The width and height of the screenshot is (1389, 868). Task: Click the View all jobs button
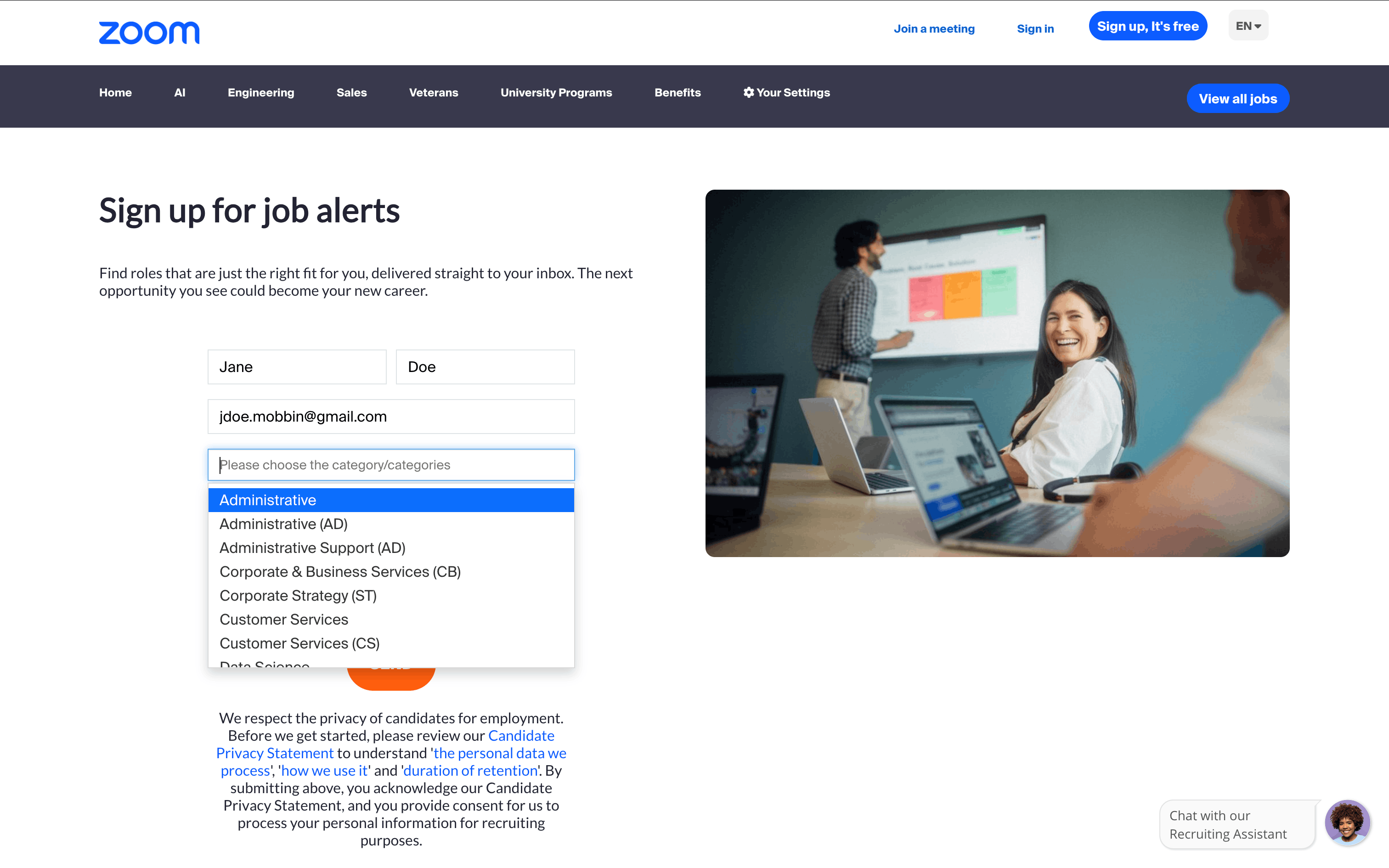coord(1237,99)
